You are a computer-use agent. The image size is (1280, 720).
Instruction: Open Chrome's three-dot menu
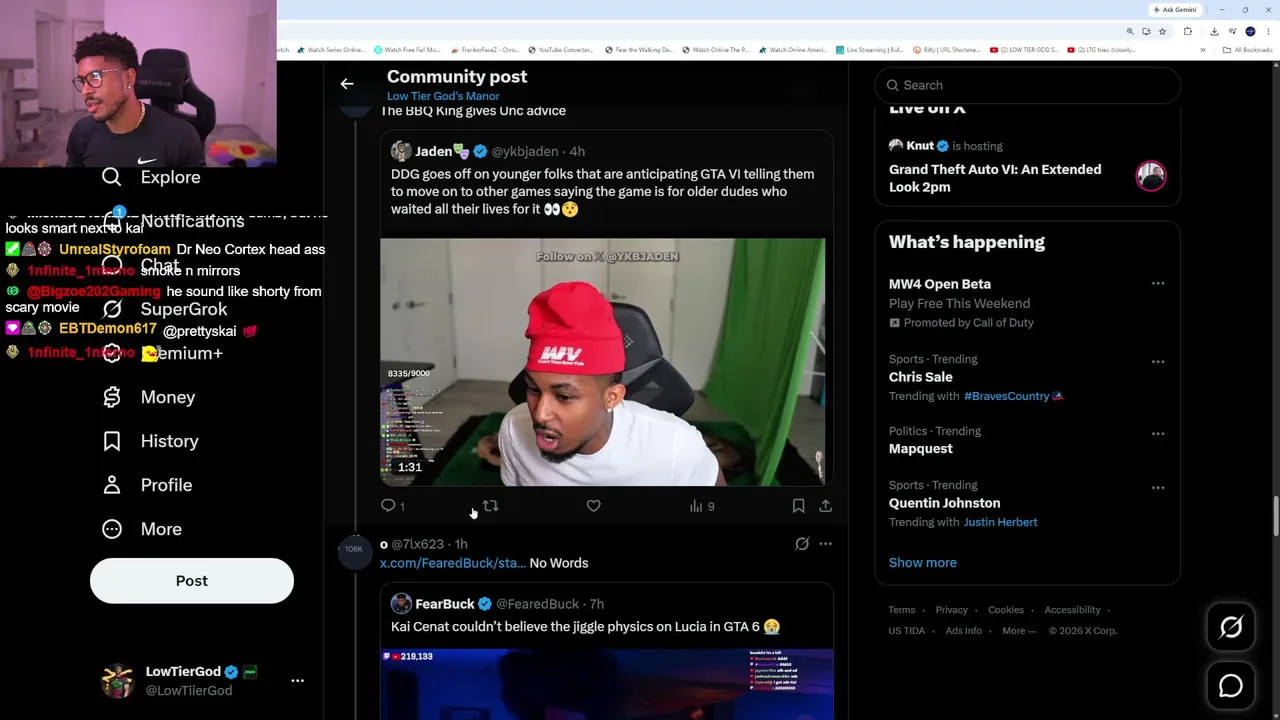click(x=1268, y=32)
